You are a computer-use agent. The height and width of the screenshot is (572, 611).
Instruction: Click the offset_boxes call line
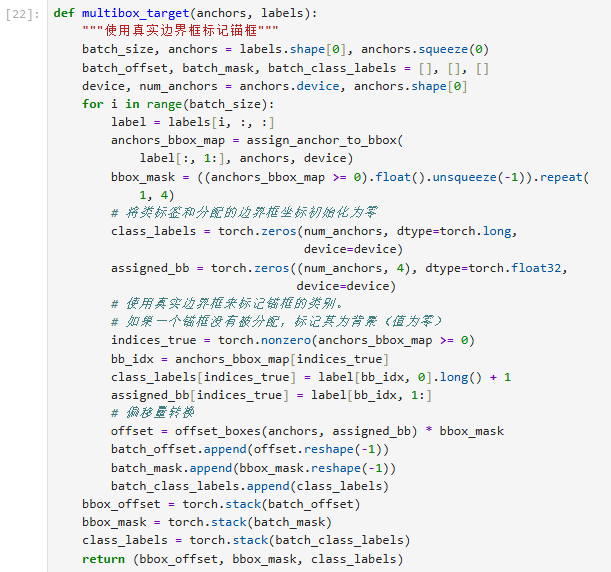point(307,431)
